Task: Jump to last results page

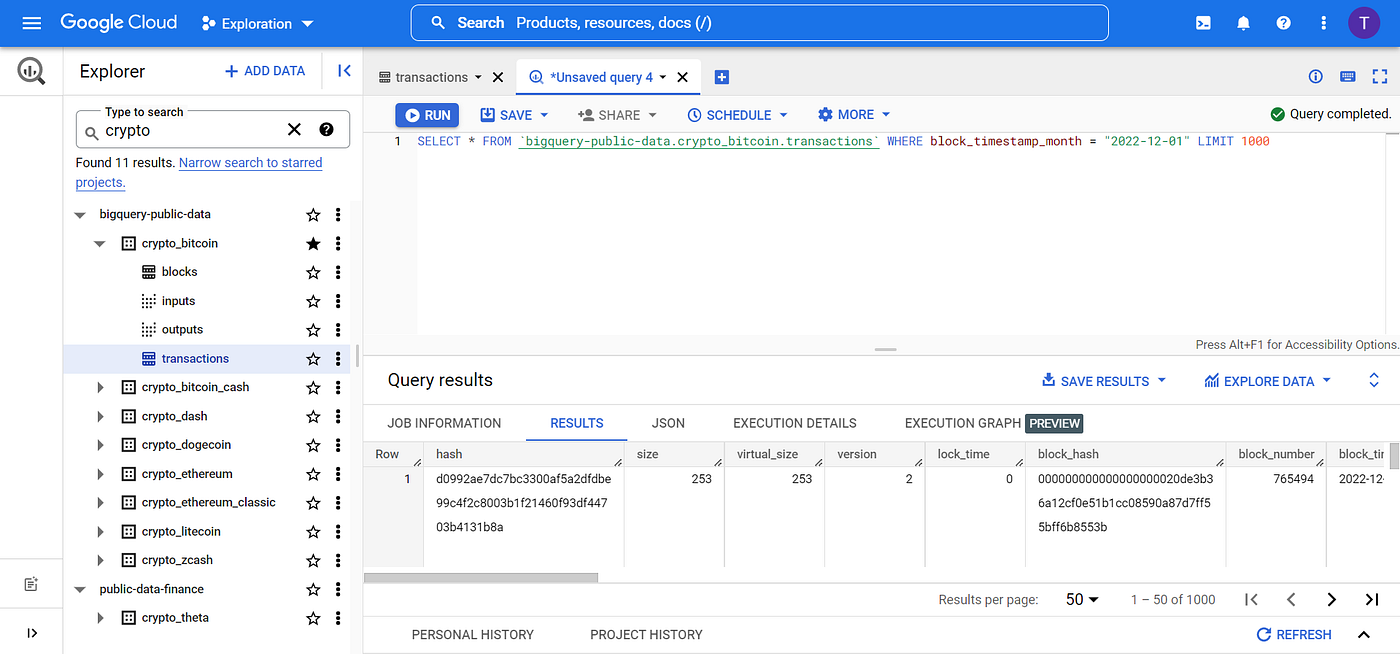Action: coord(1372,599)
